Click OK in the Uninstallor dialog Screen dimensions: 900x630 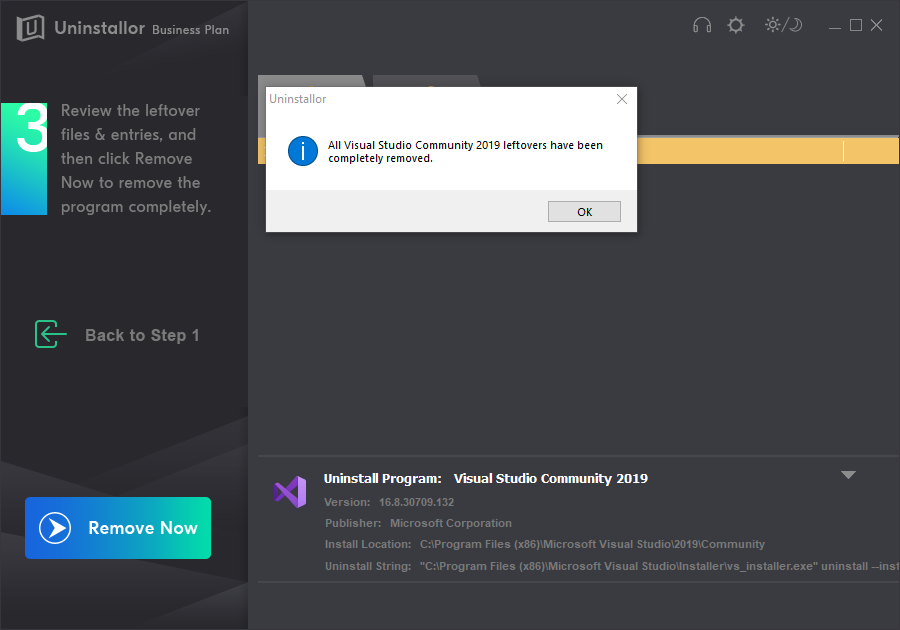coord(584,212)
